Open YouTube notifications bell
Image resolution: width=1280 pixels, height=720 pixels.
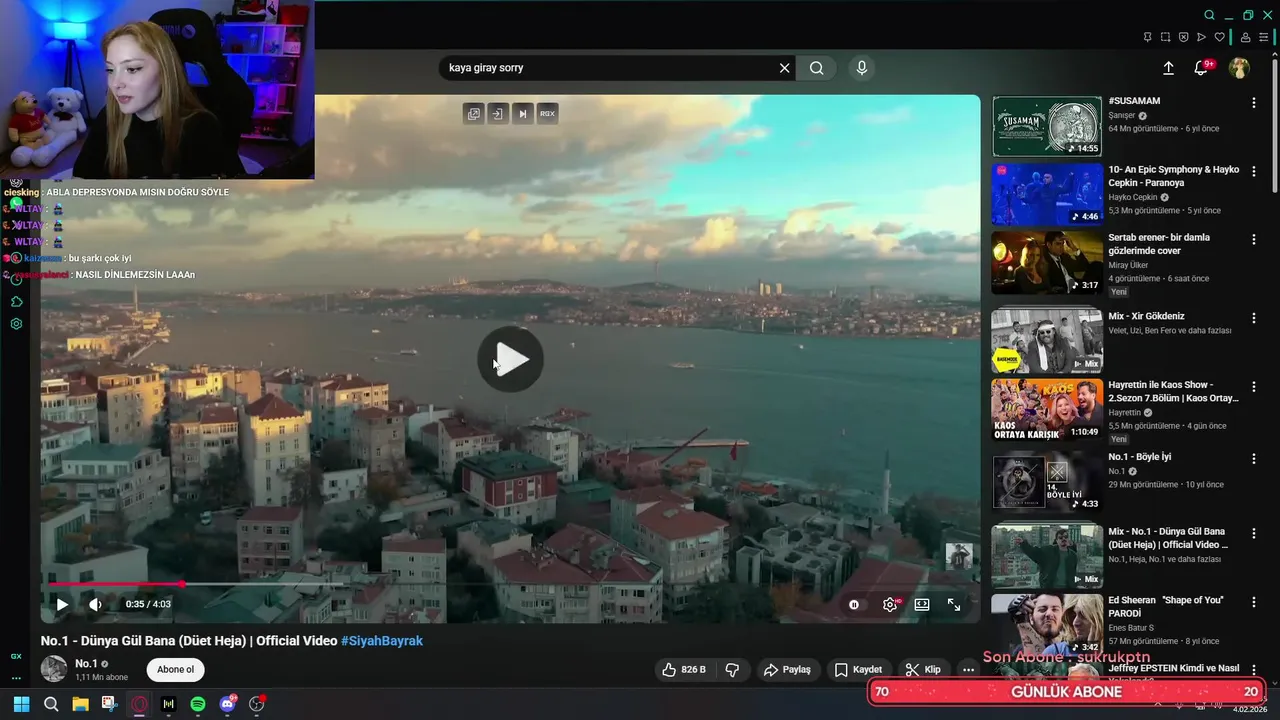tap(1202, 68)
